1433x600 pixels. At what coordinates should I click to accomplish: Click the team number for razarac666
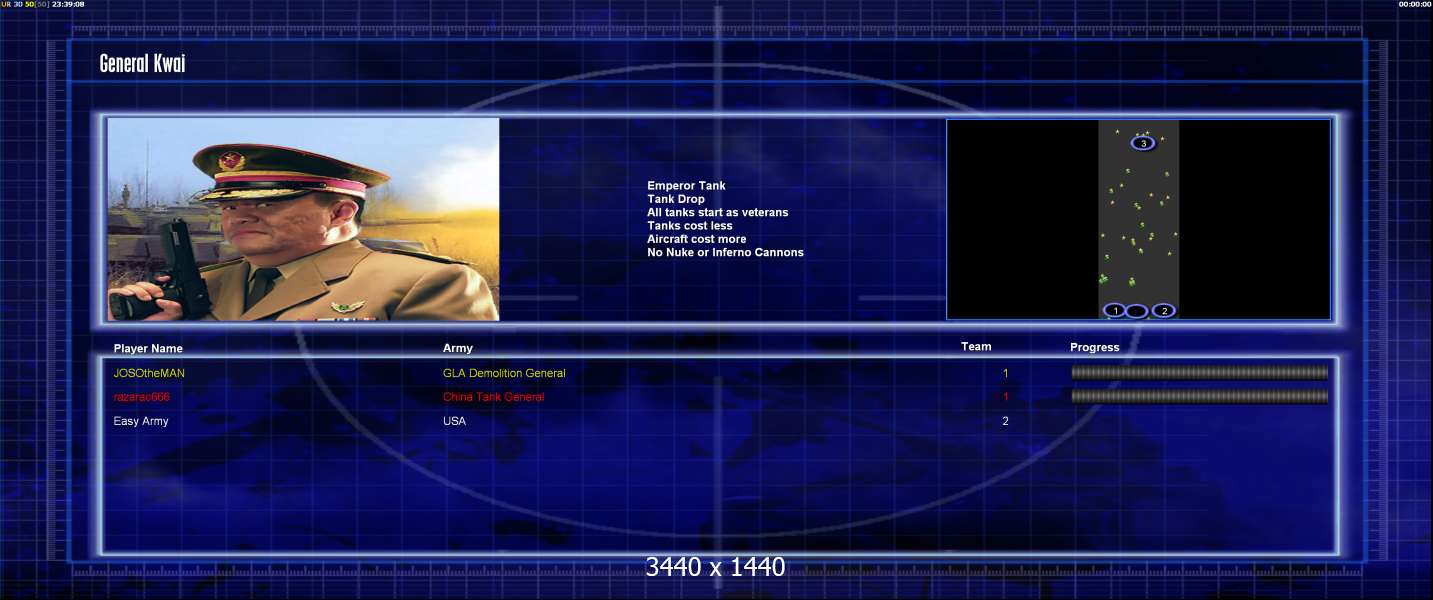click(1006, 397)
